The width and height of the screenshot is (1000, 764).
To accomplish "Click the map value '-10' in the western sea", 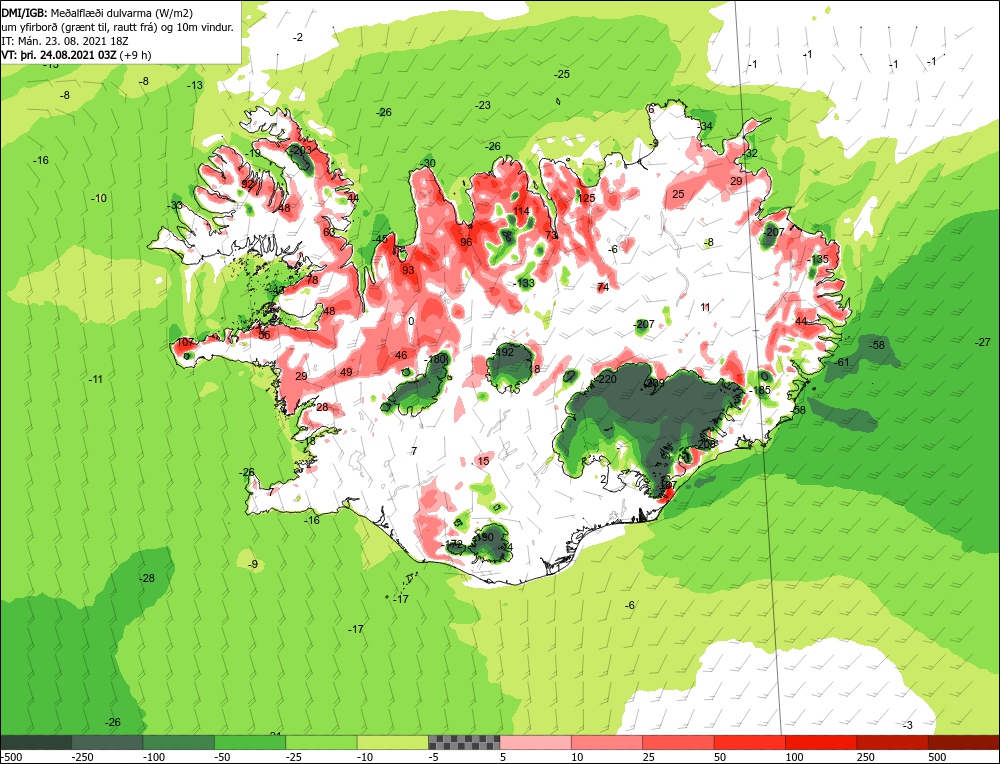I will (99, 198).
